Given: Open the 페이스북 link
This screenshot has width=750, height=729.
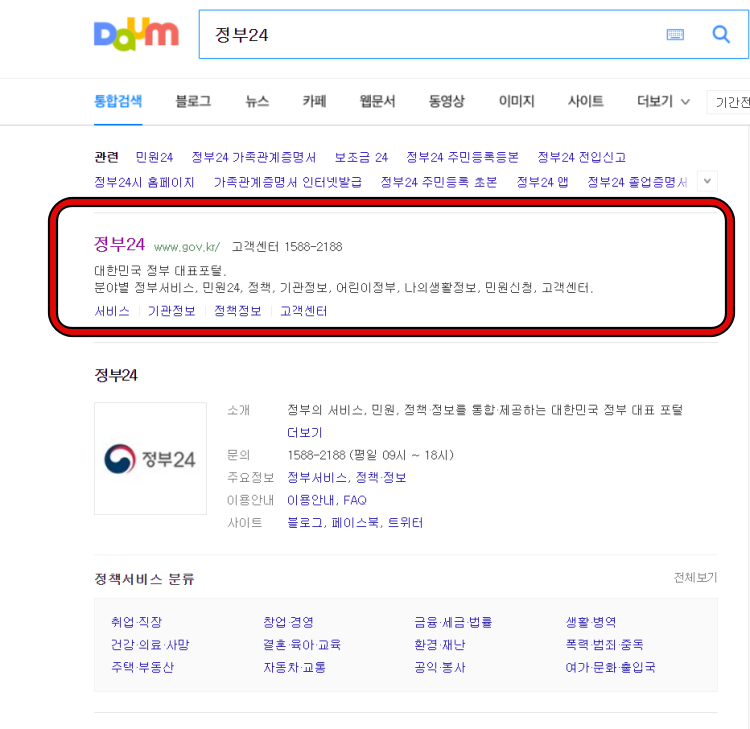Looking at the screenshot, I should click(355, 523).
